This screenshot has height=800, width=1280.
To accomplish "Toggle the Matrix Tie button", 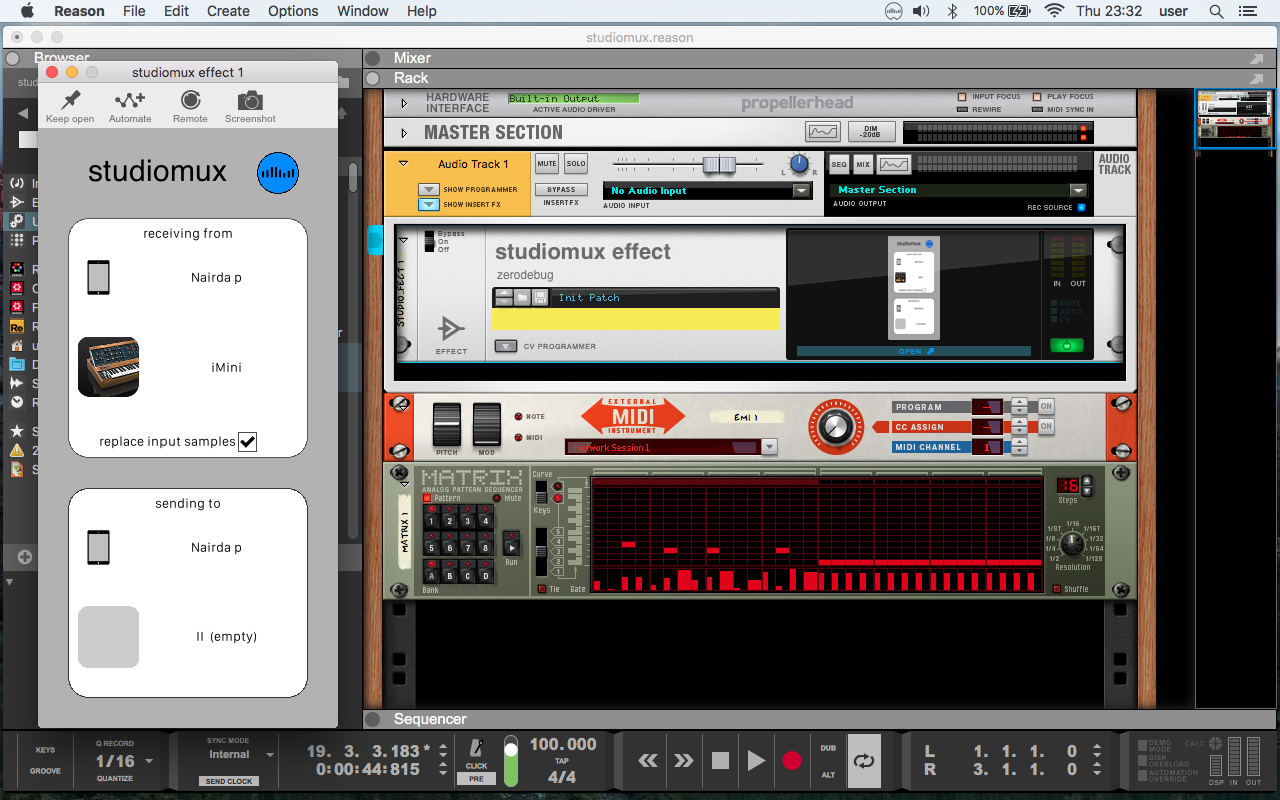I will coord(542,589).
